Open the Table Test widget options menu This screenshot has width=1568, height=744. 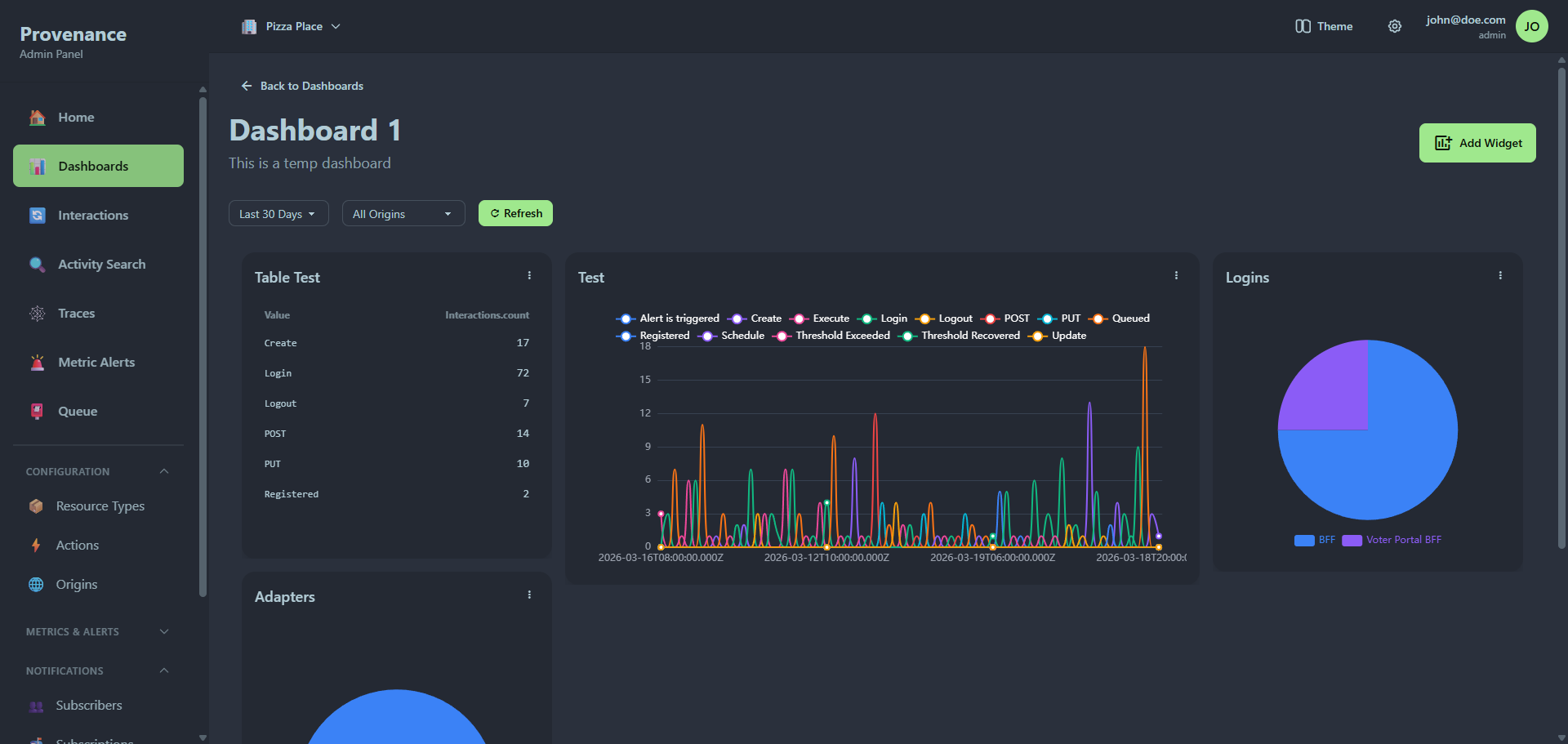(x=529, y=275)
